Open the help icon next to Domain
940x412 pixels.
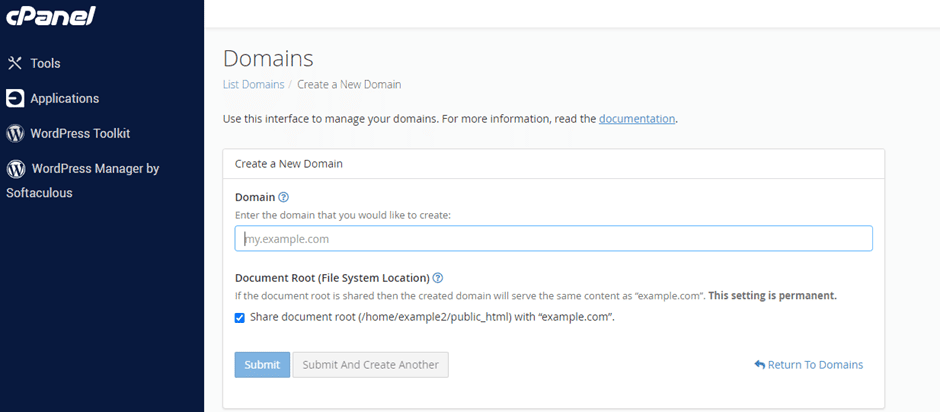coord(284,197)
